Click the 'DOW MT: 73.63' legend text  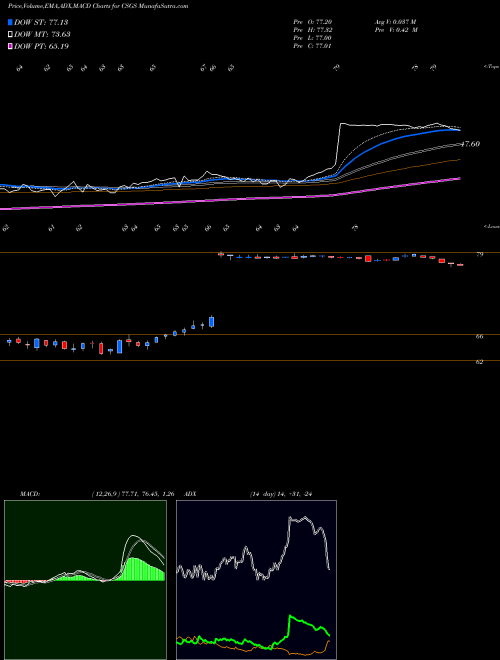click(x=42, y=35)
